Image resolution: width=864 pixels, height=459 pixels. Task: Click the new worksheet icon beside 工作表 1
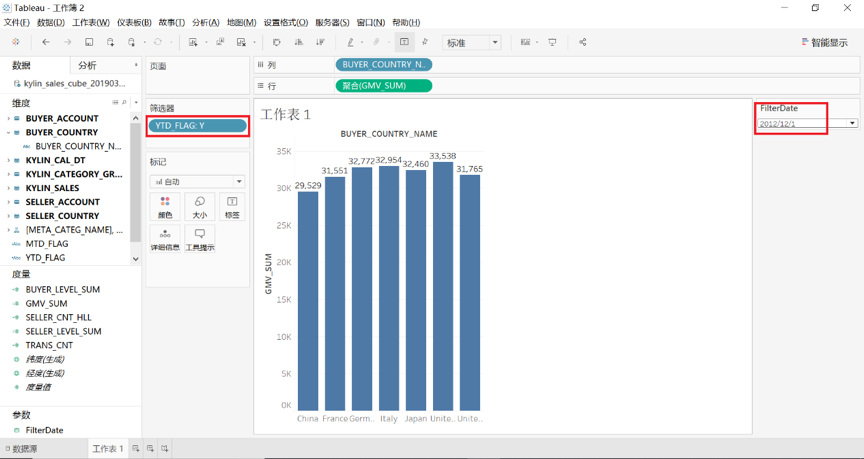[136, 449]
